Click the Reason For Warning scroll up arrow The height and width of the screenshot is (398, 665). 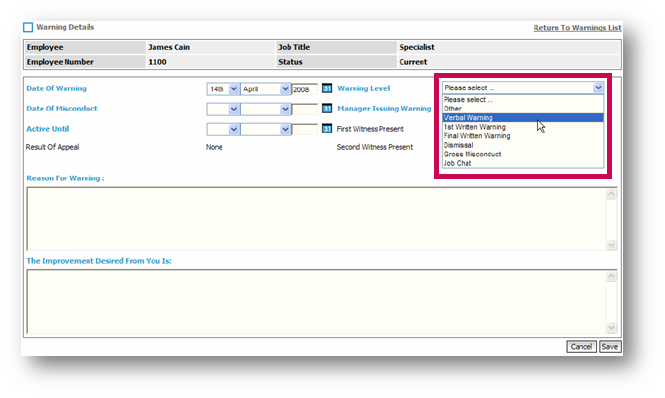click(611, 194)
